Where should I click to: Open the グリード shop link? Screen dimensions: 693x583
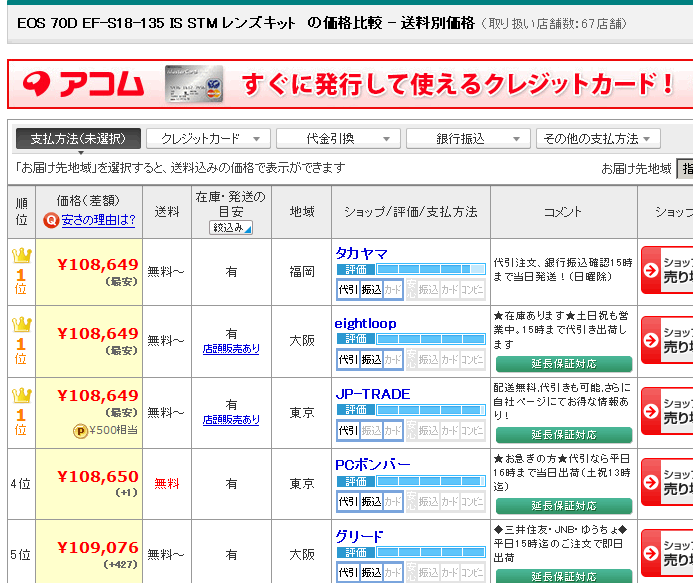click(x=359, y=536)
